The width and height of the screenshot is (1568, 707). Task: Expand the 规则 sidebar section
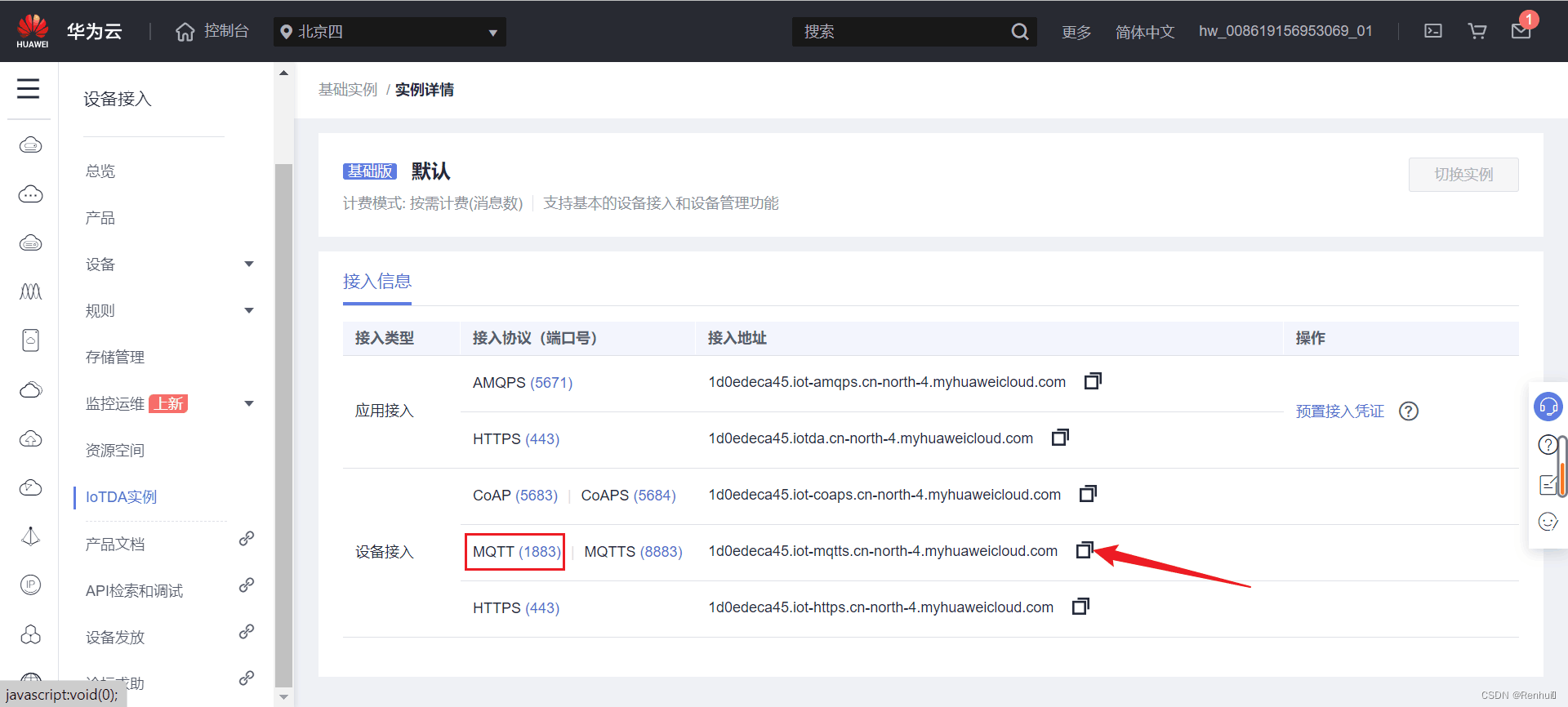pos(170,311)
